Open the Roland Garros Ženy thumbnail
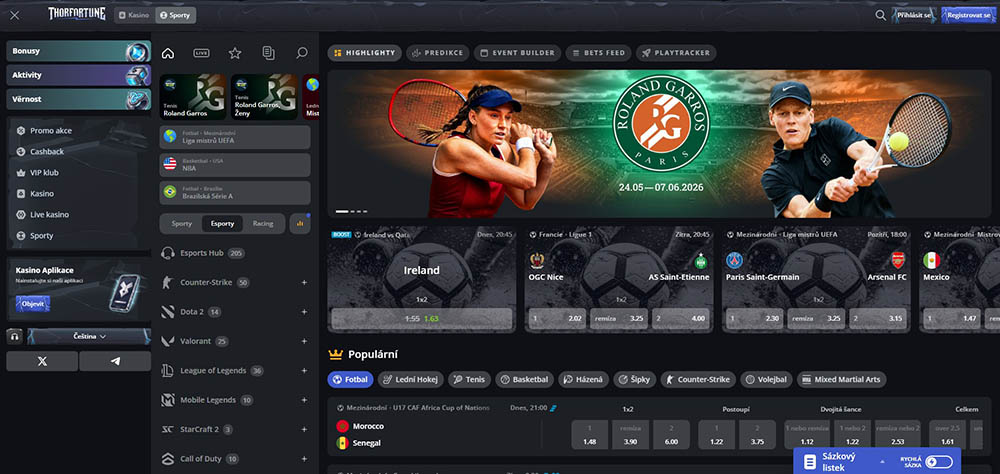The width and height of the screenshot is (1000, 474). (264, 97)
